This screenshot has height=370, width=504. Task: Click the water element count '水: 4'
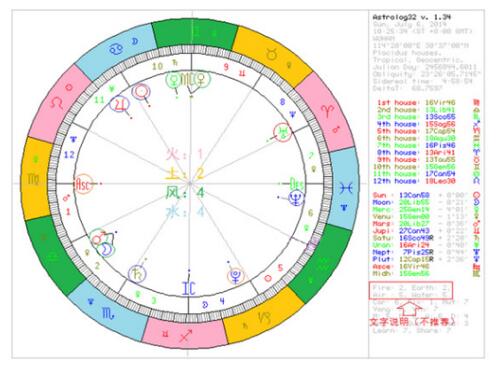[184, 212]
